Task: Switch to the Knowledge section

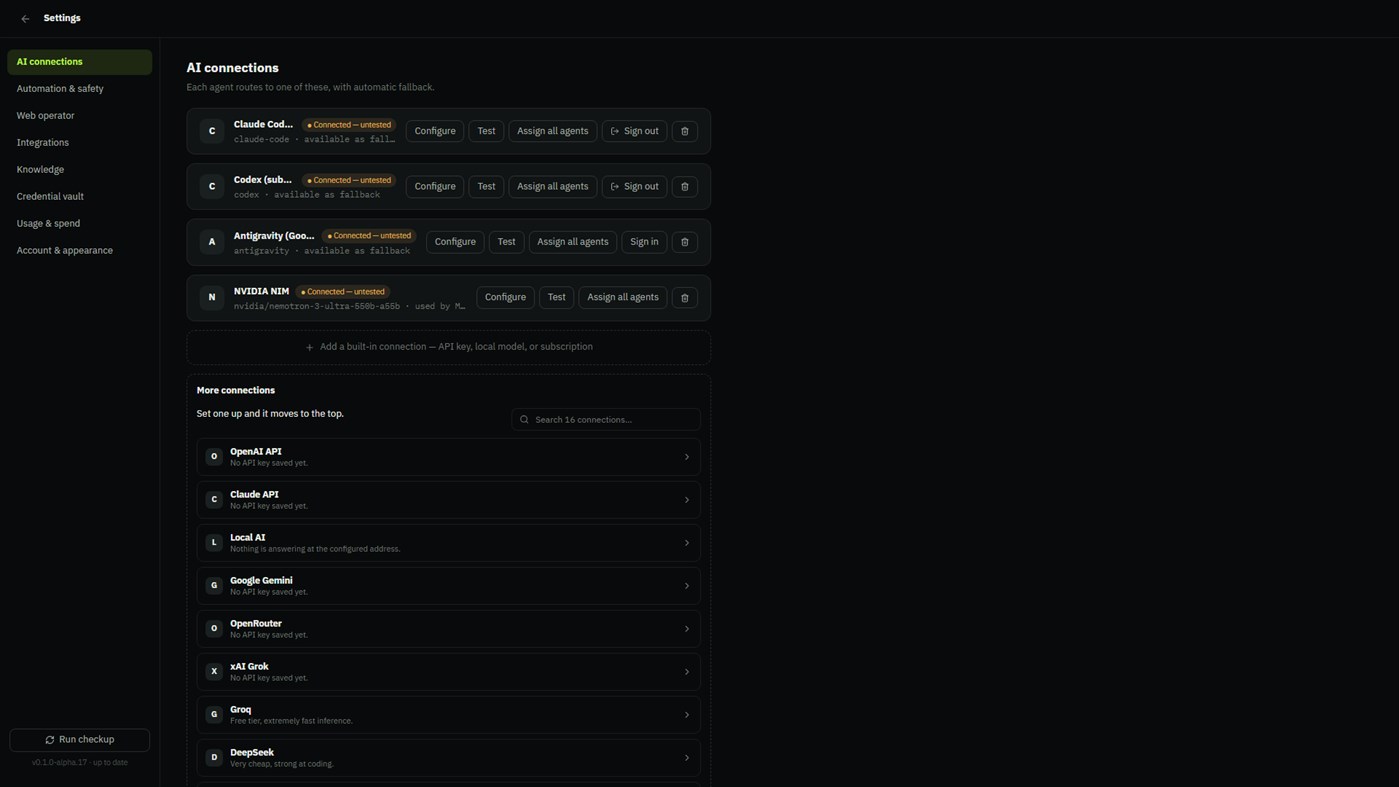Action: (80, 170)
